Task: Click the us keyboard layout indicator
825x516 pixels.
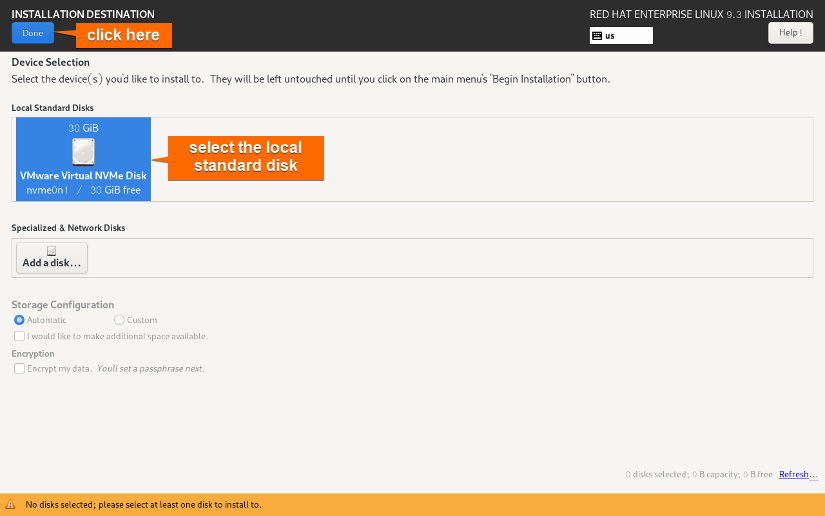Action: tap(621, 36)
